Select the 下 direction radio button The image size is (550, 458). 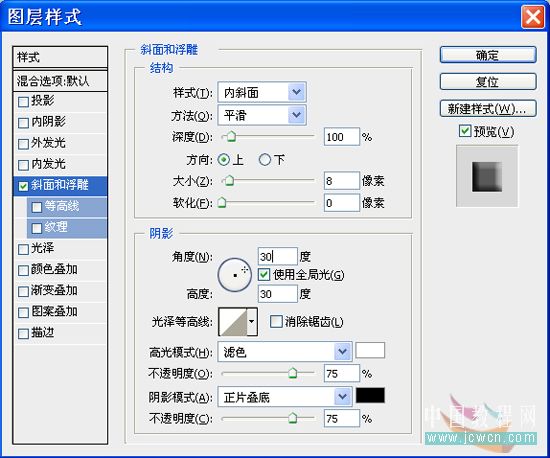pos(265,160)
